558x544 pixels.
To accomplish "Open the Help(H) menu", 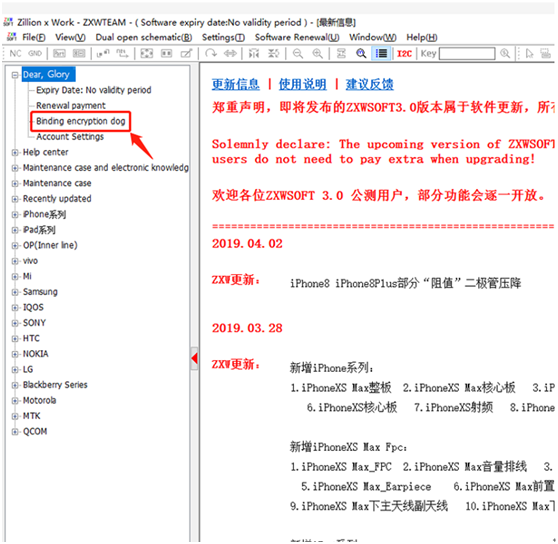I will coord(422,37).
